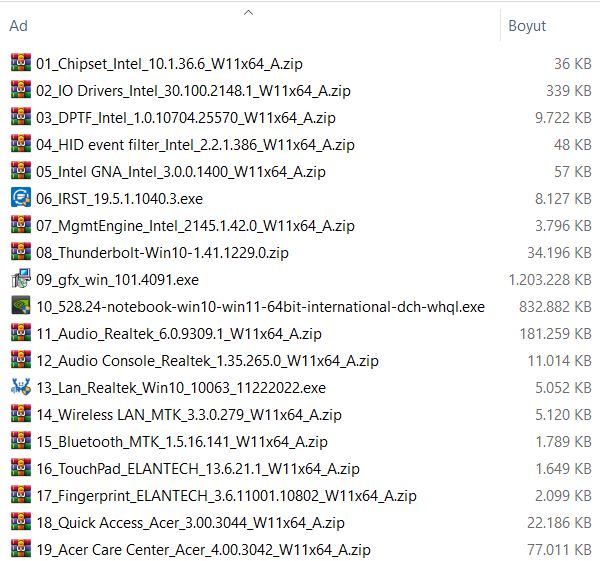
Task: Click the NVIDIA icon of 10_528.24 driver
Action: tap(21, 306)
